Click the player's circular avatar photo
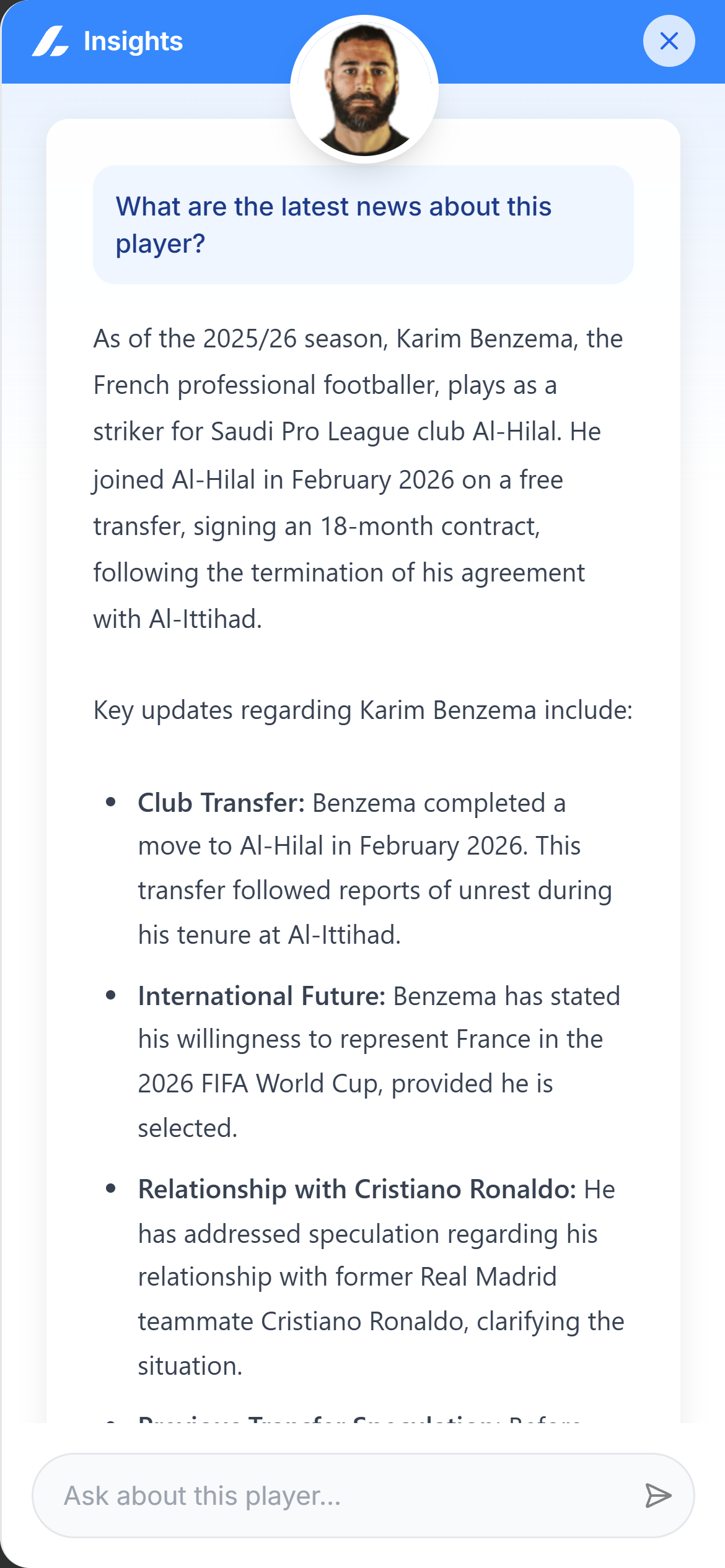Image resolution: width=725 pixels, height=1568 pixels. 364,90
